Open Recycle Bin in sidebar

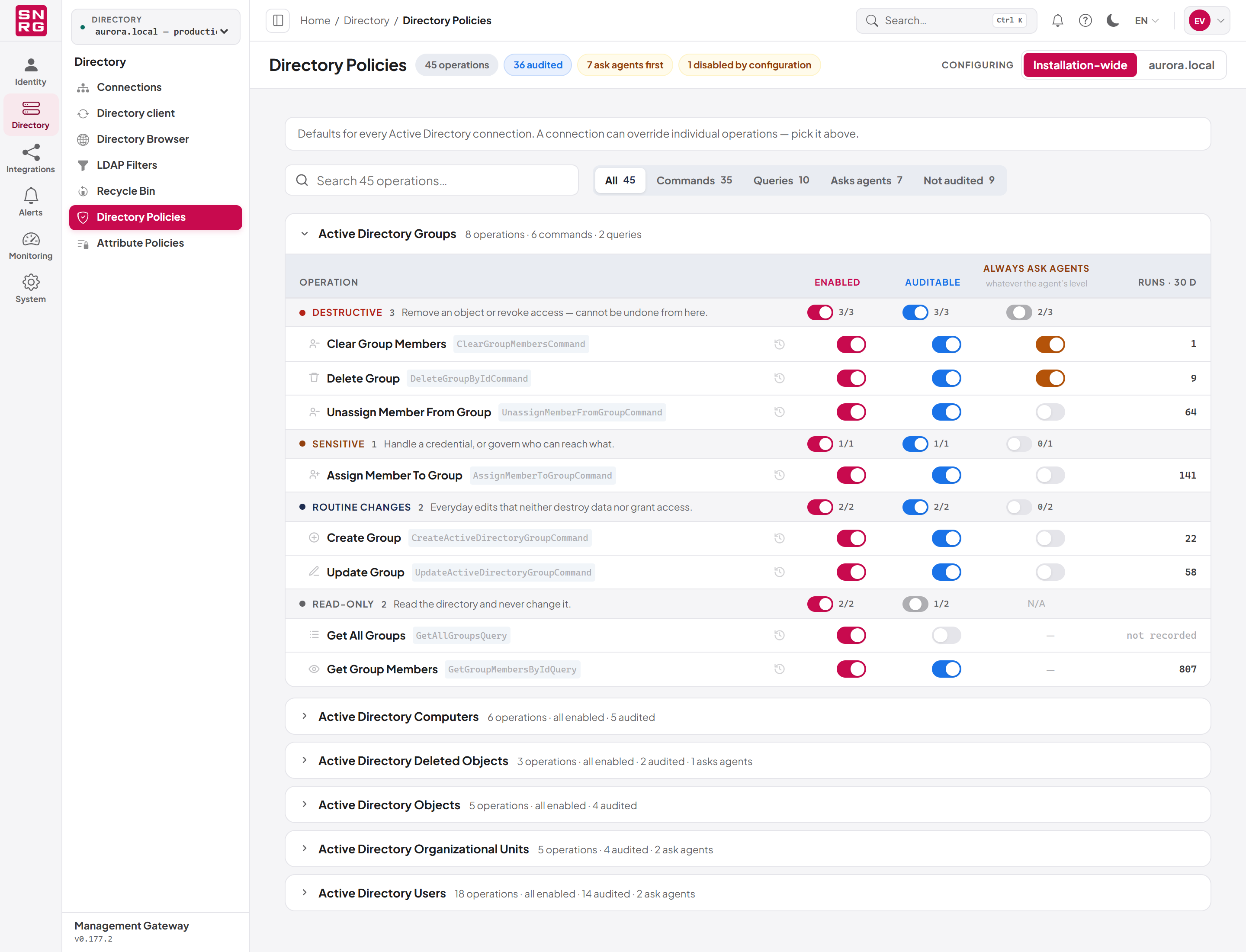156,191
